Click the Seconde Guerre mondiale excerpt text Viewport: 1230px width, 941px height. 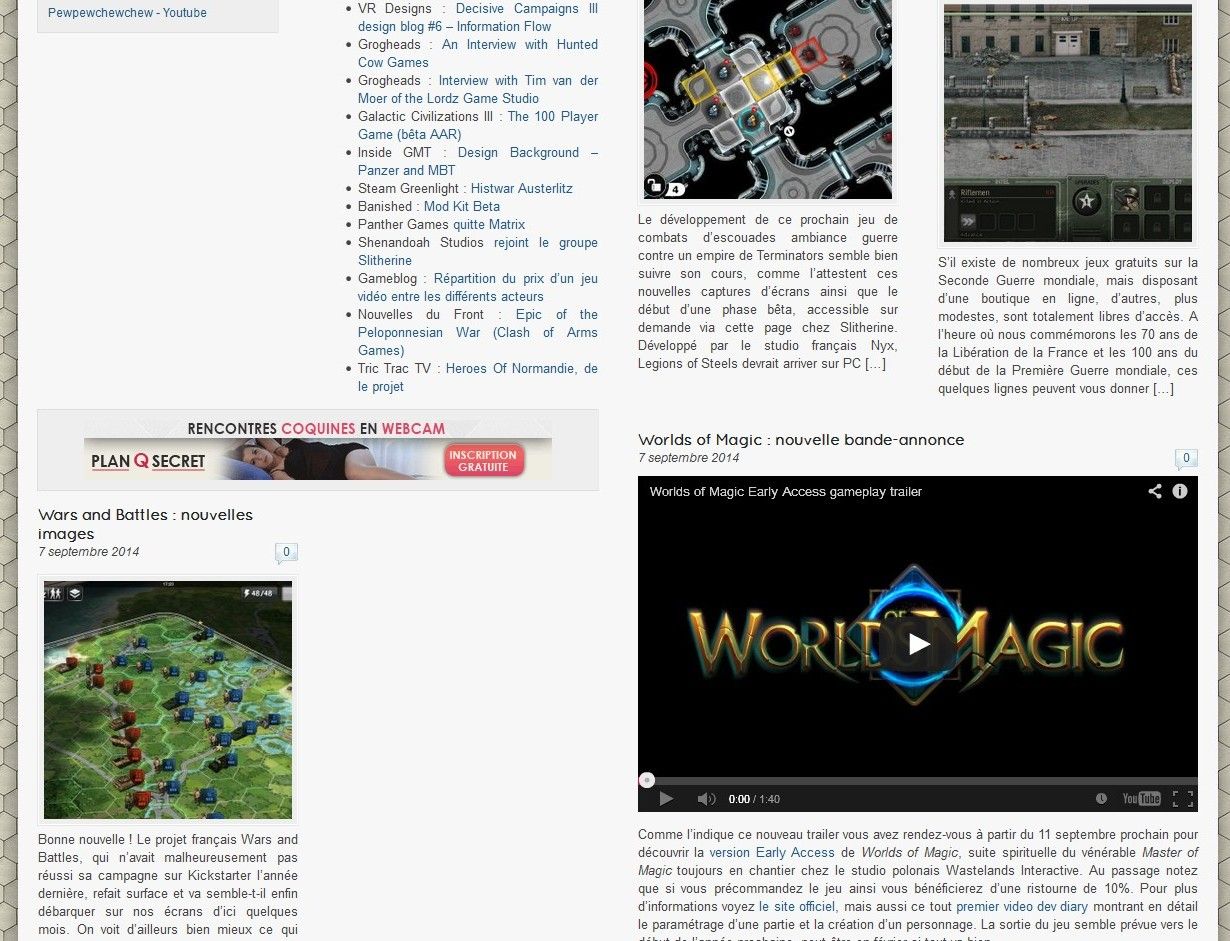[1068, 326]
